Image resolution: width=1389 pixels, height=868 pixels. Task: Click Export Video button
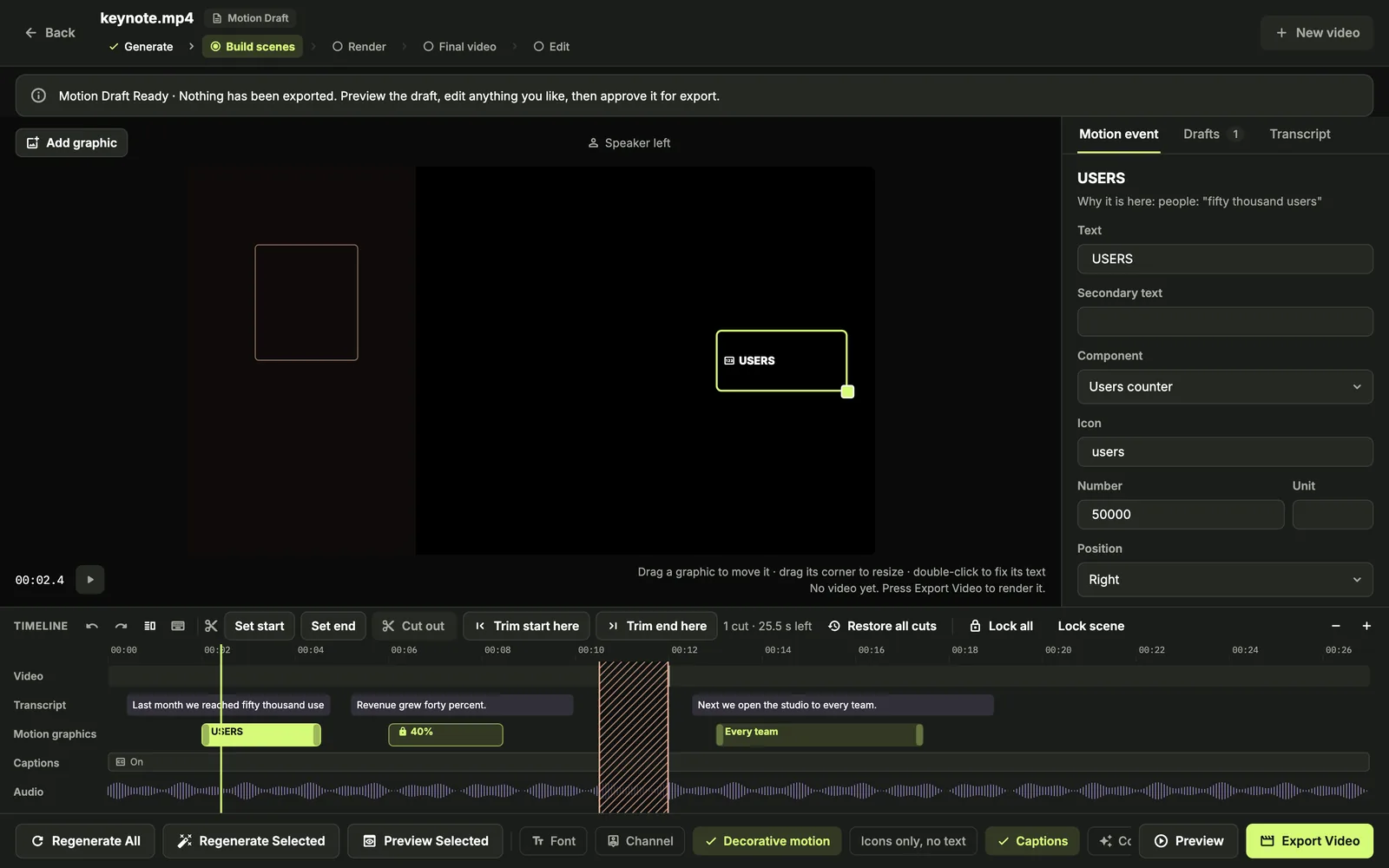[x=1309, y=841]
